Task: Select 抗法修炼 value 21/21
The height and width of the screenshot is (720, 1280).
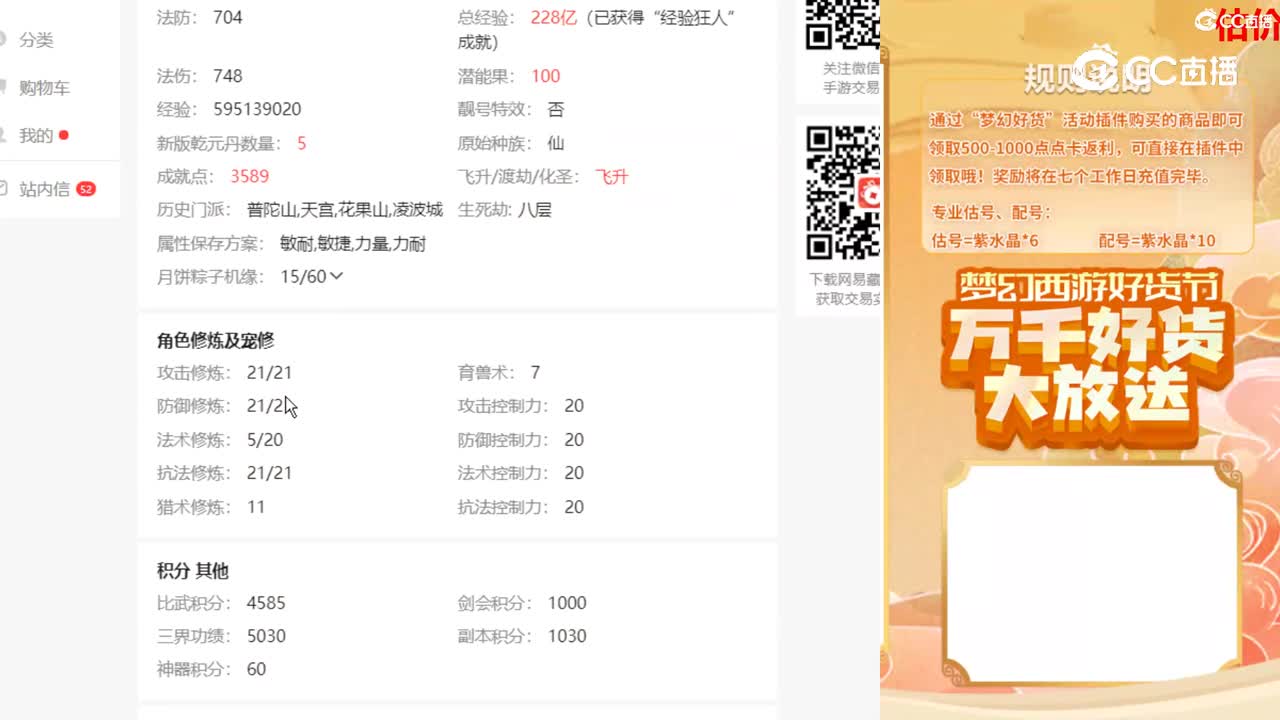Action: 270,473
